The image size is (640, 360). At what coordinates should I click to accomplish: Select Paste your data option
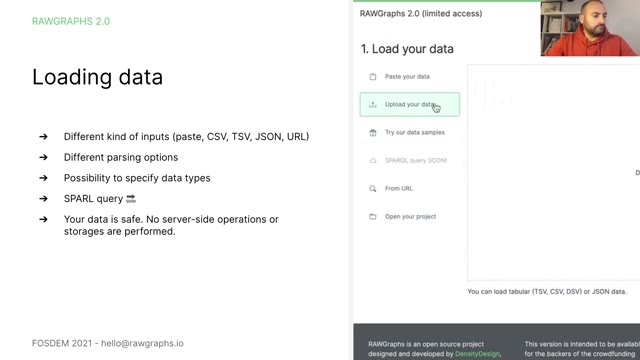click(409, 77)
